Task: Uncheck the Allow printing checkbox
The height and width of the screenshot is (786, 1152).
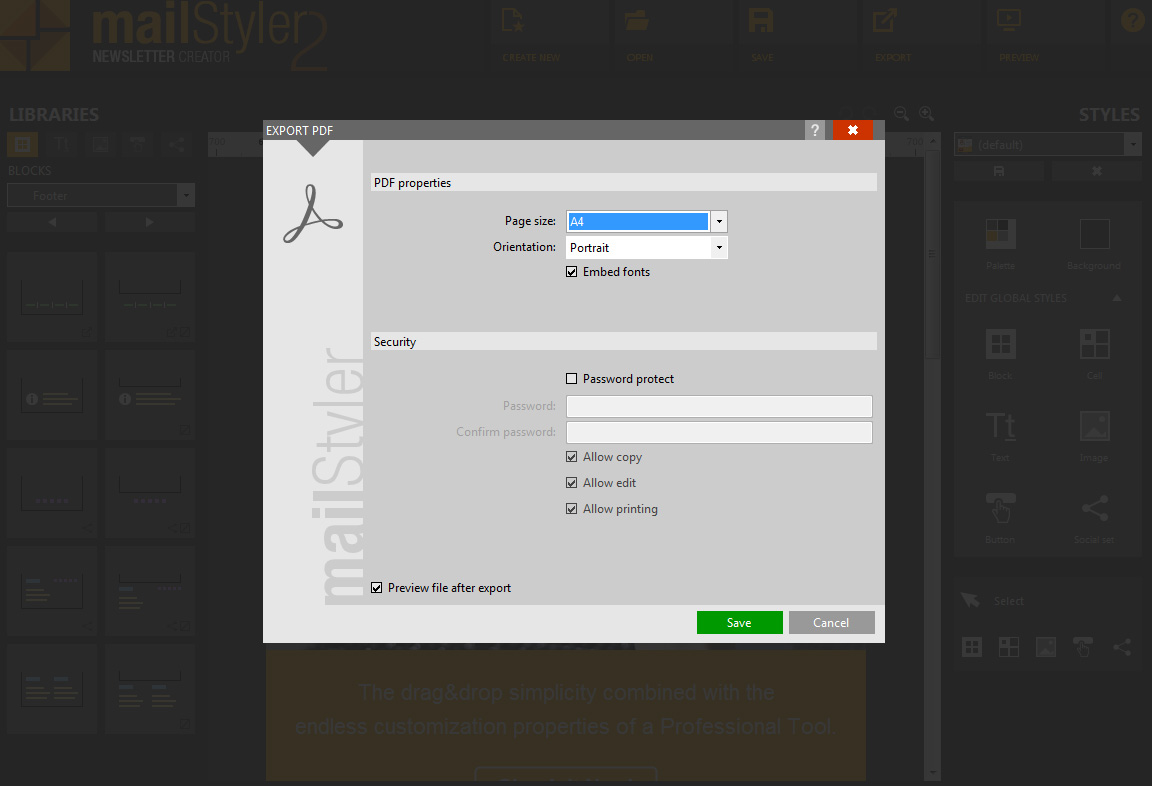Action: tap(572, 509)
